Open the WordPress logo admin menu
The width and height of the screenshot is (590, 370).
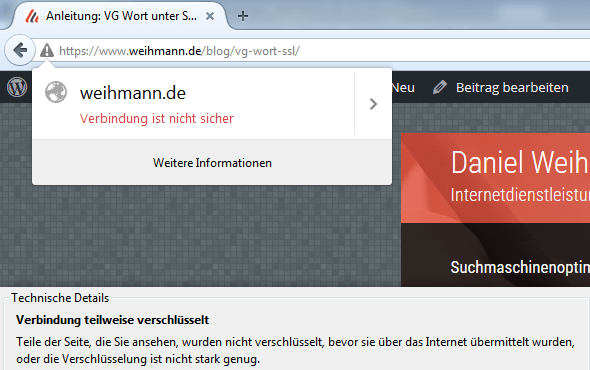coord(17,87)
